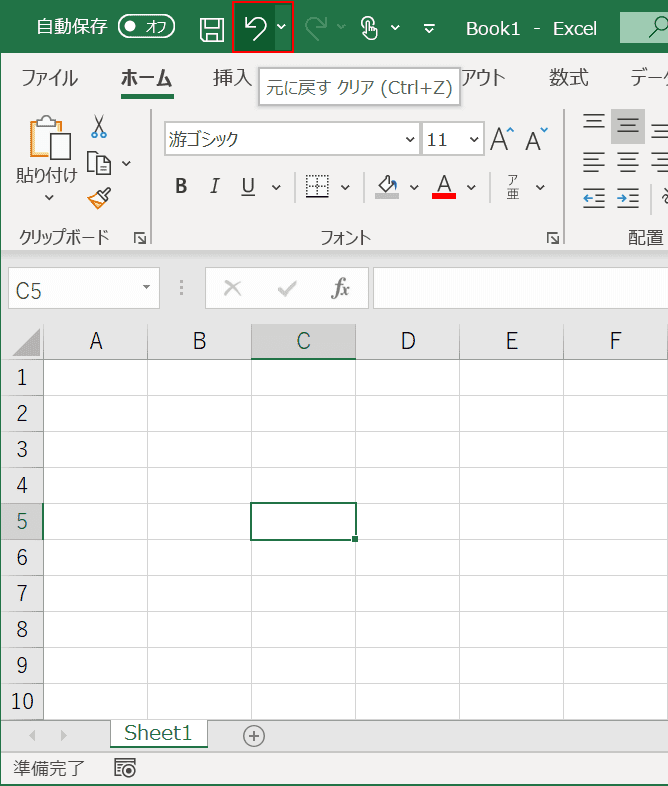Click the Insert Function fx icon

(x=340, y=288)
